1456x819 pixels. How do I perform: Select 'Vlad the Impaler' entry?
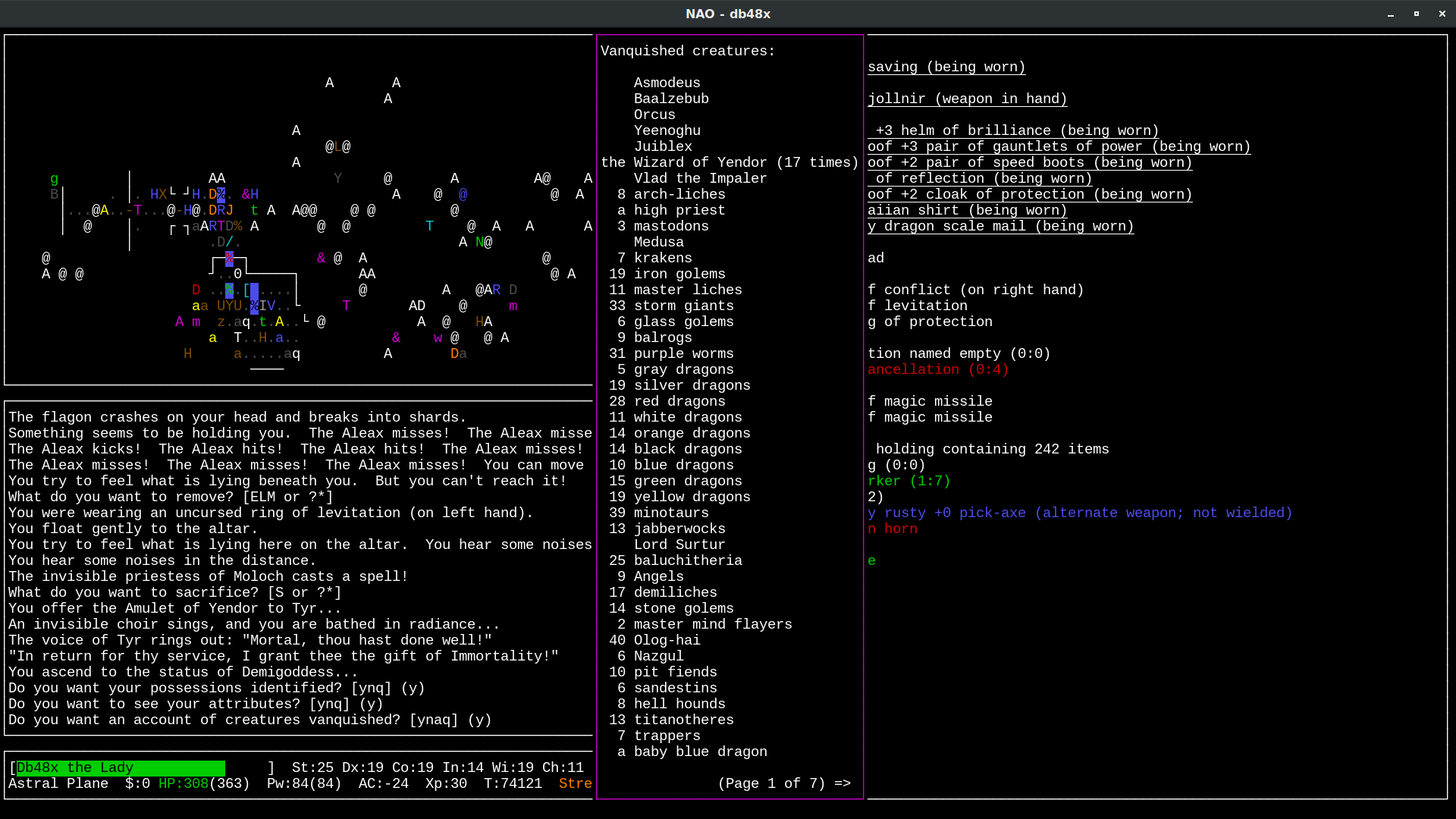pyautogui.click(x=701, y=178)
